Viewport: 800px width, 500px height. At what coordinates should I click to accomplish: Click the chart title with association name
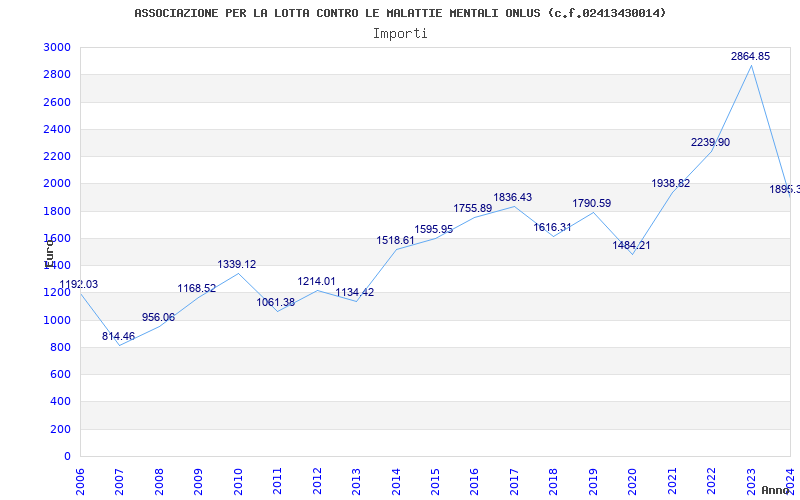click(x=400, y=13)
